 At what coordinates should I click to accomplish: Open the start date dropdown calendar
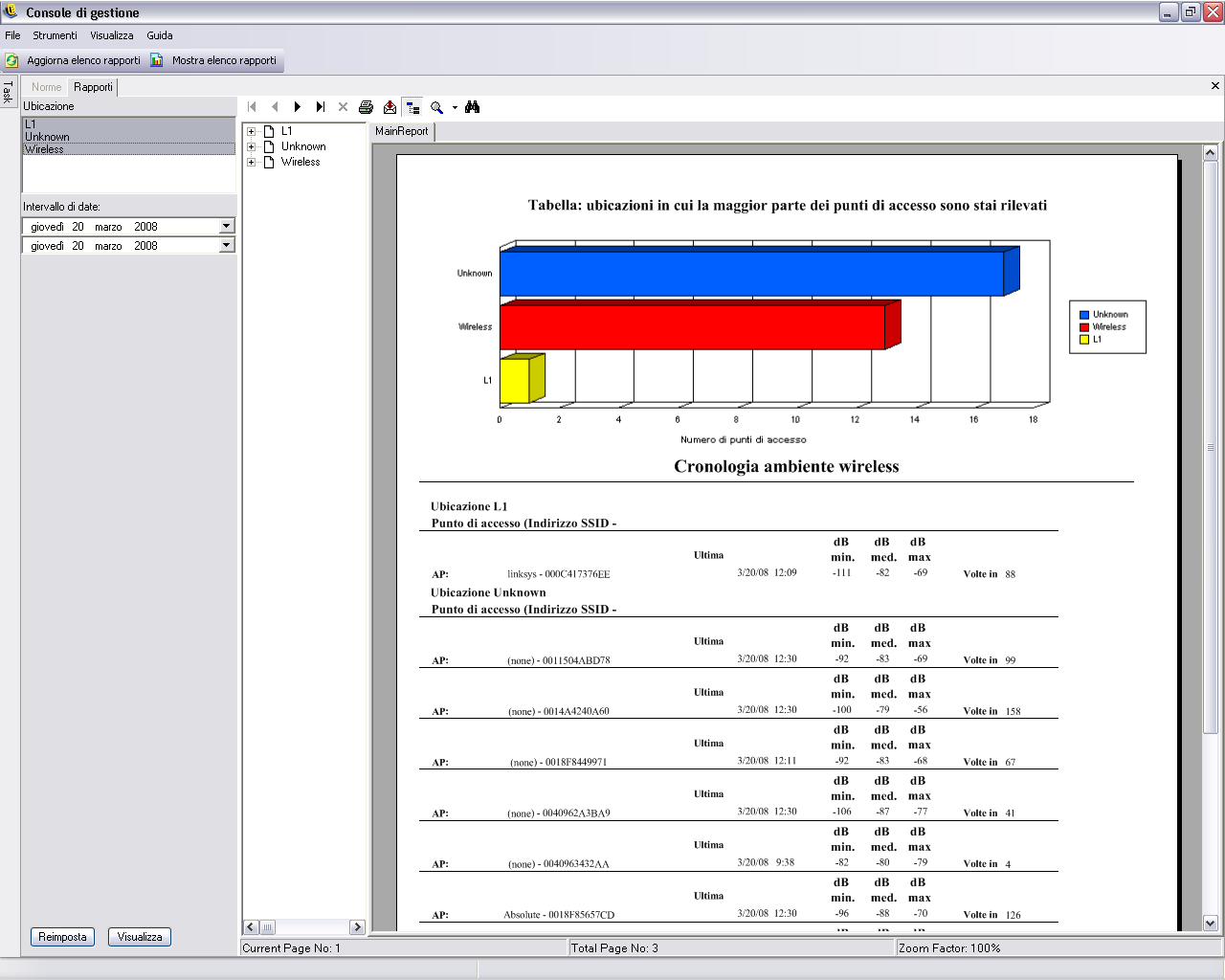[x=227, y=226]
